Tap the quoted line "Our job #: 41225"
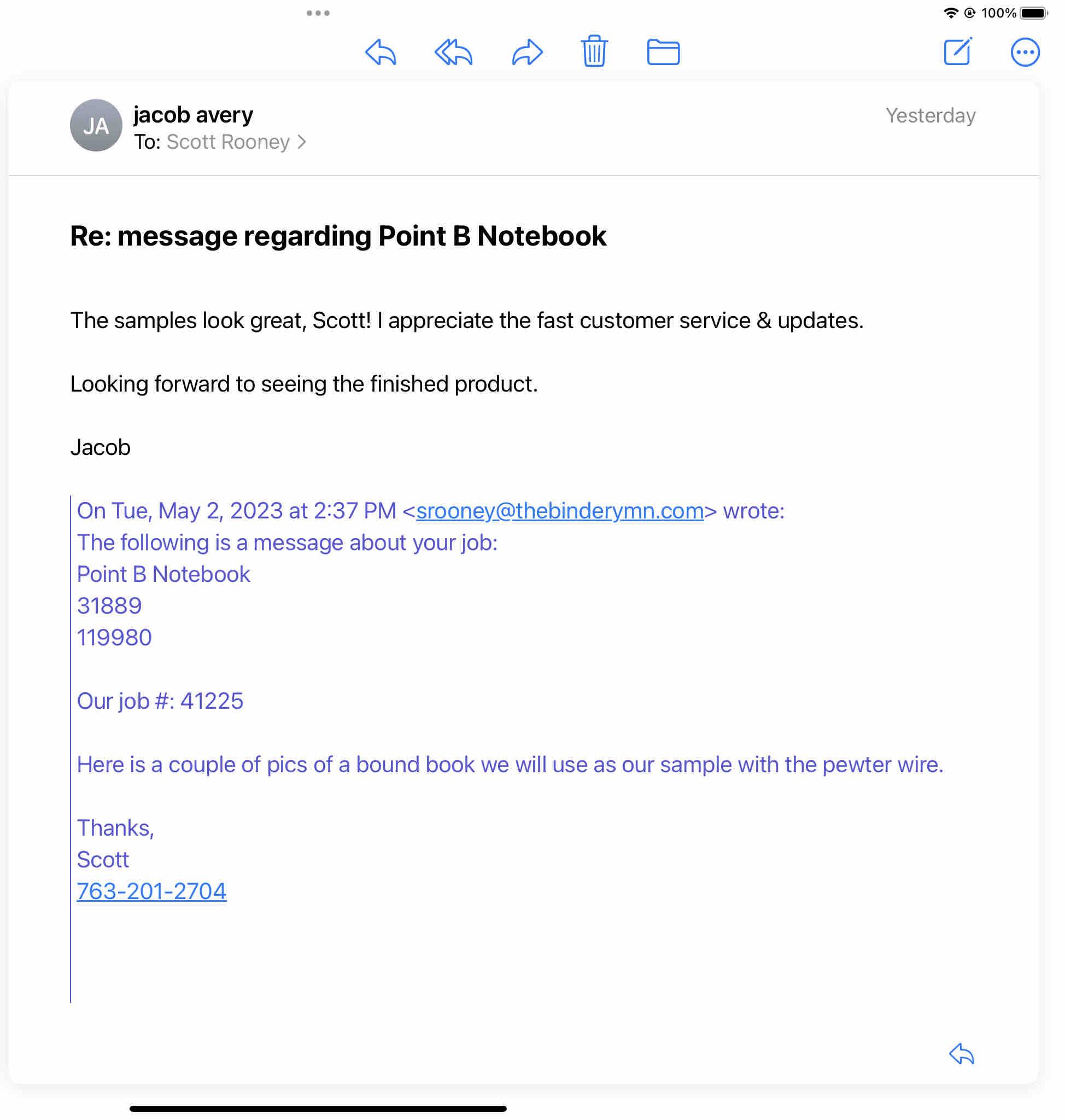This screenshot has width=1065, height=1120. click(160, 702)
